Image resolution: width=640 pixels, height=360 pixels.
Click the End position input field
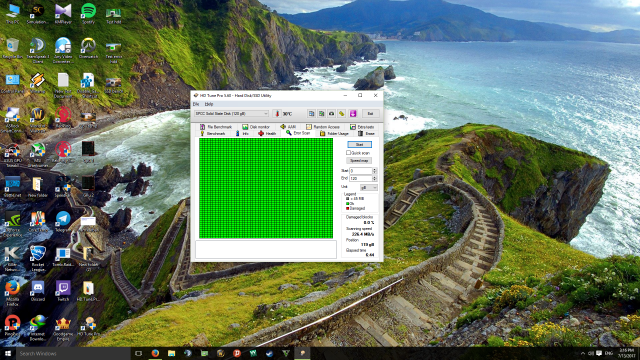click(360, 178)
